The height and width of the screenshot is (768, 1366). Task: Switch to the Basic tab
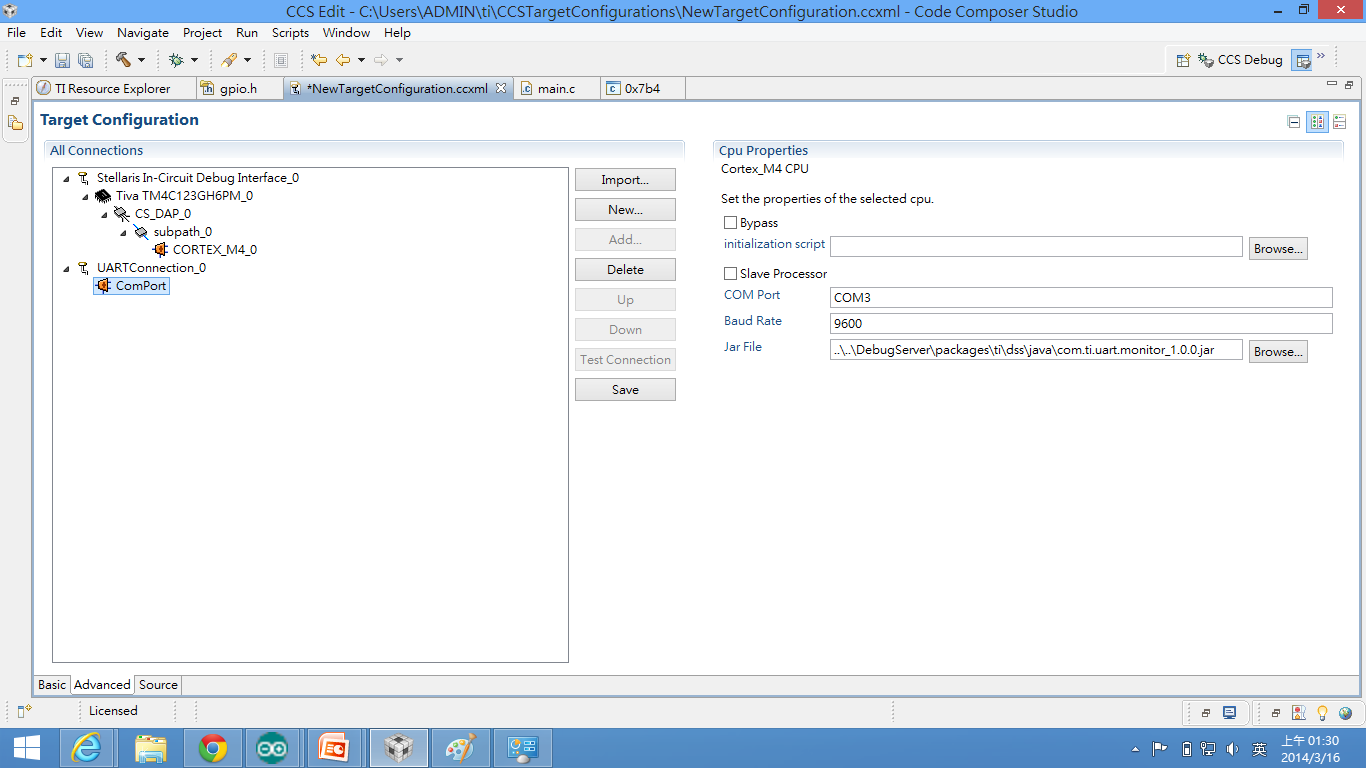point(52,685)
